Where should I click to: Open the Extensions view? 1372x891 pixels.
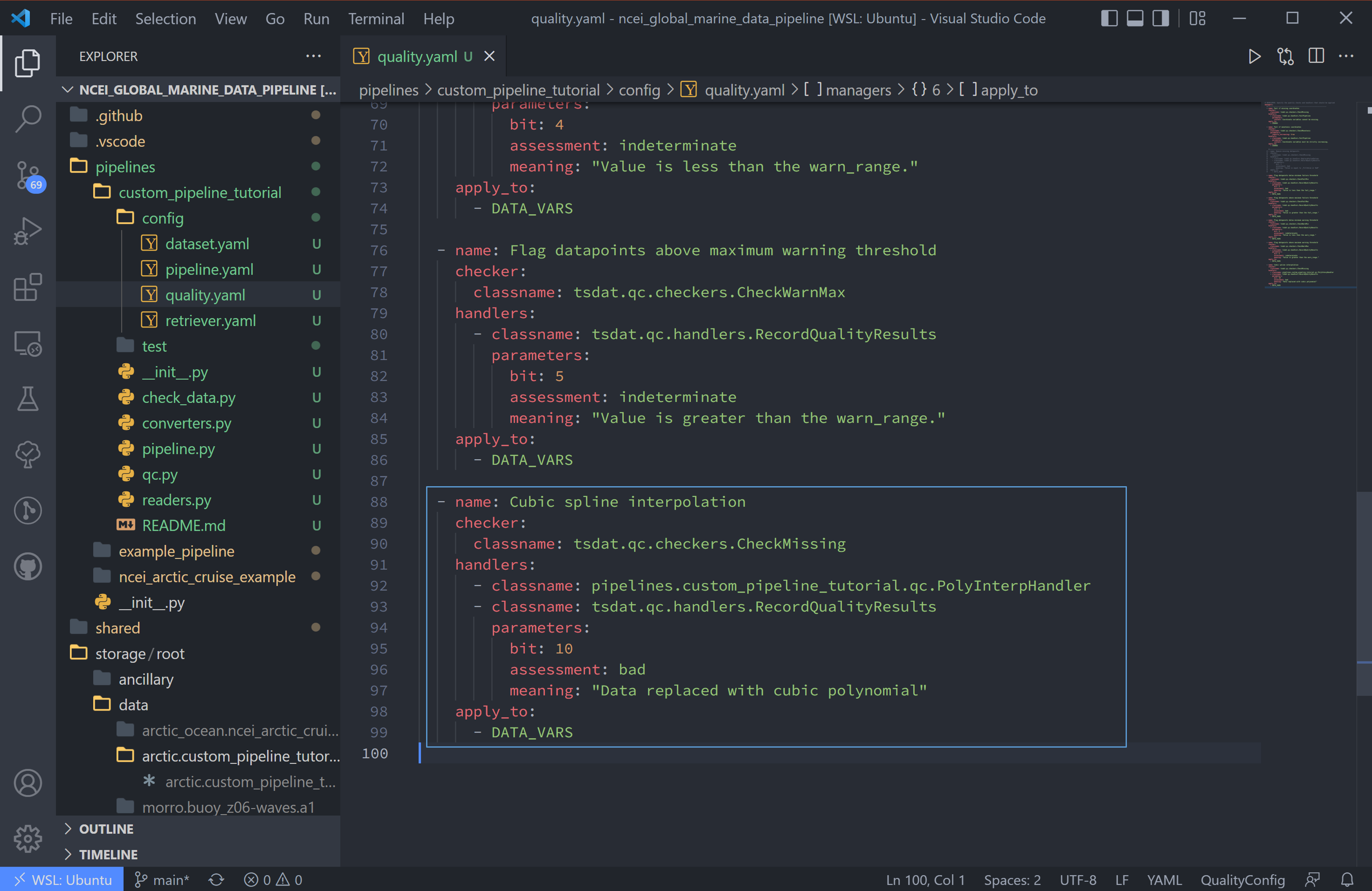click(27, 288)
